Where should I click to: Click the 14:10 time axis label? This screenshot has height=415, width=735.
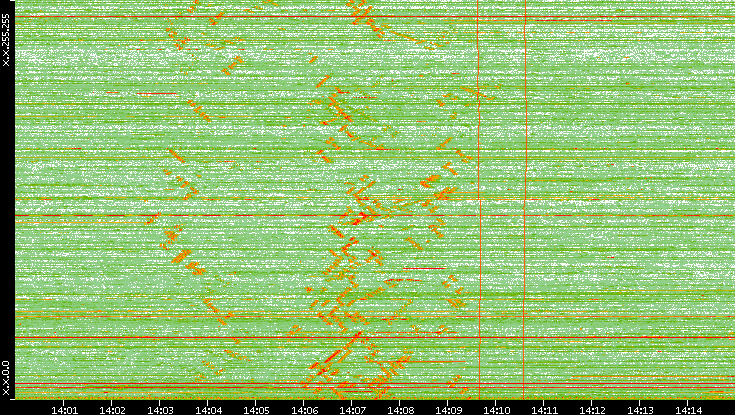click(496, 411)
